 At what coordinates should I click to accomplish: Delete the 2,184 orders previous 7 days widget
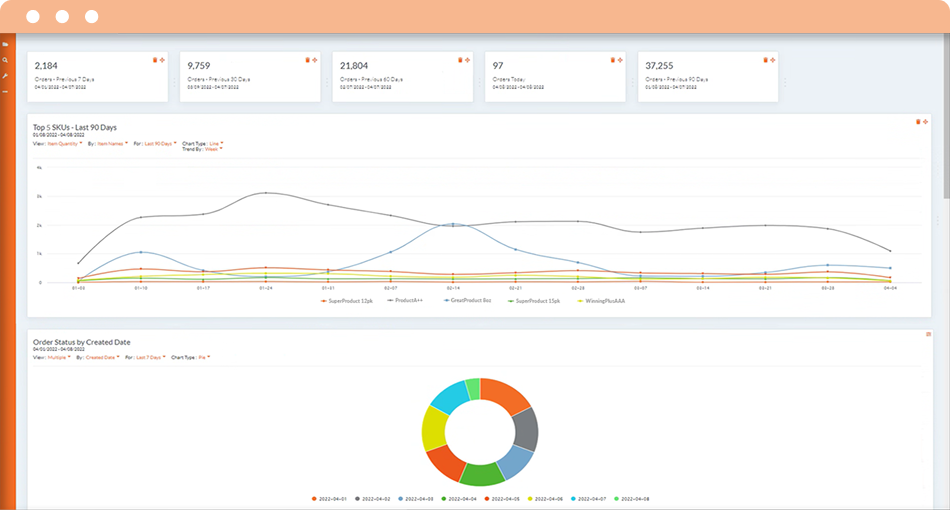[x=154, y=60]
